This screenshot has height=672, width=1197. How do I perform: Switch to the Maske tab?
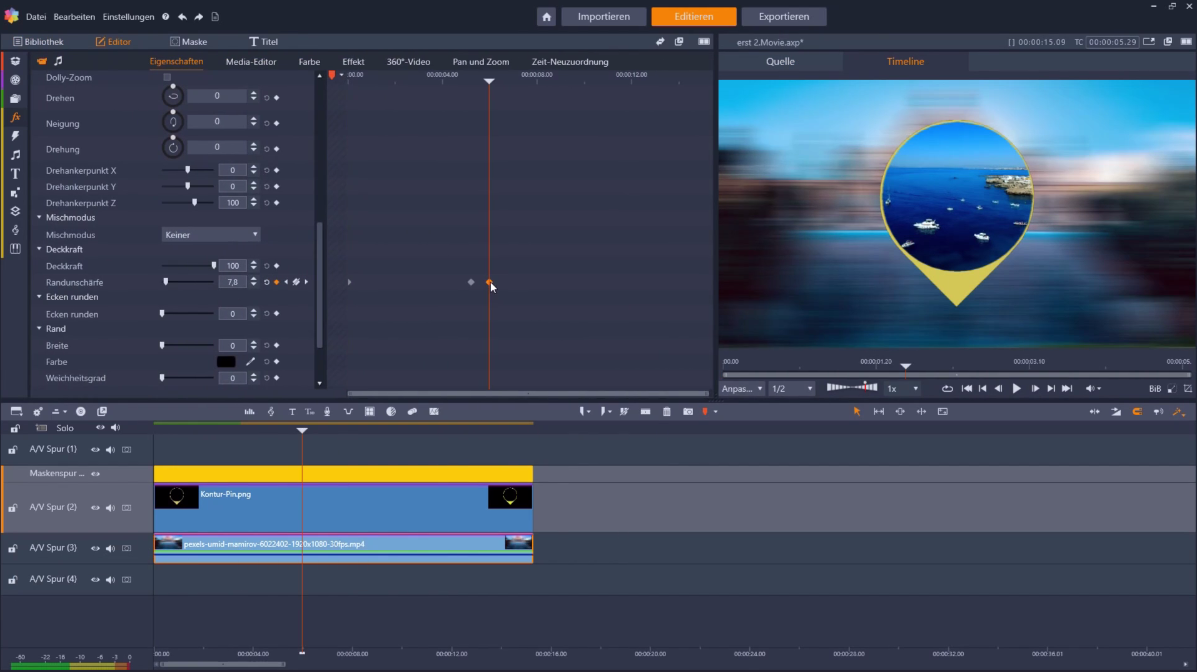point(189,41)
